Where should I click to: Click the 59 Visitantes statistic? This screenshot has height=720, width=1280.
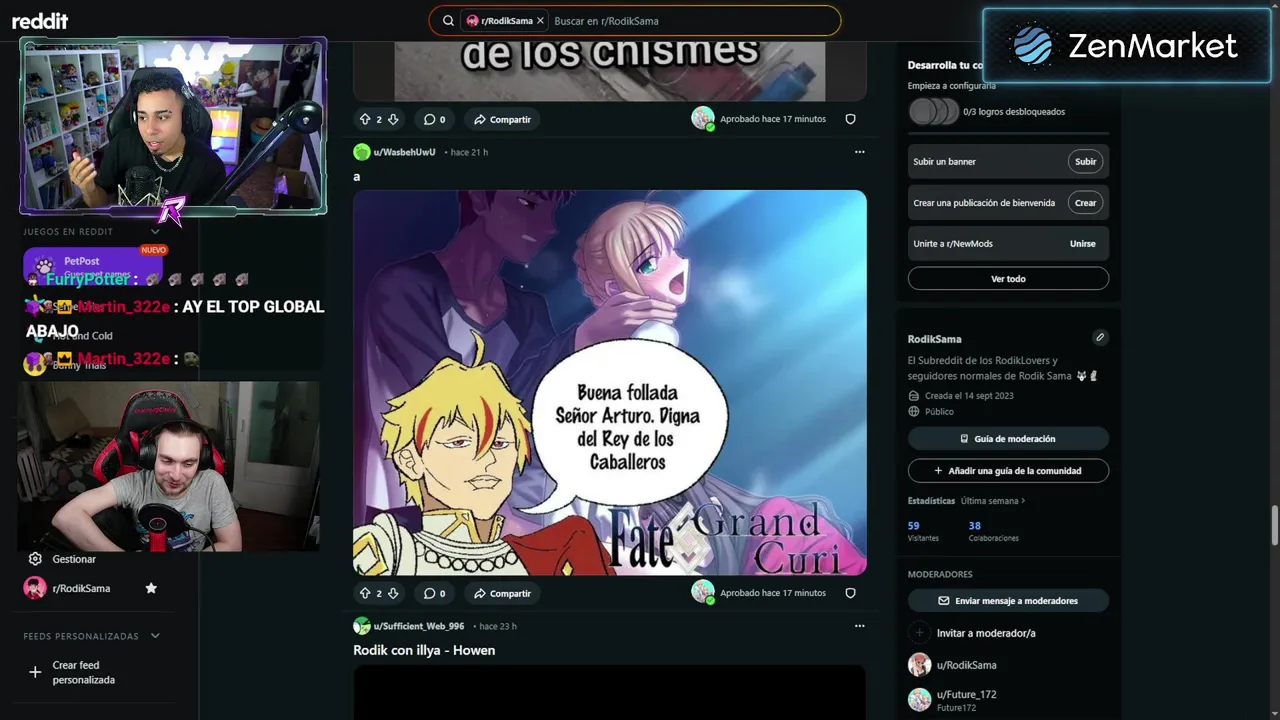click(922, 531)
